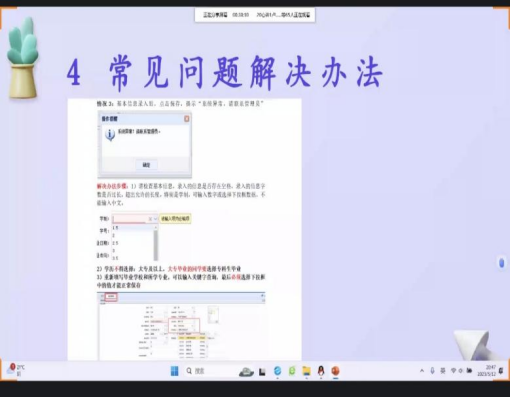Open the Edge browser taskbar icon
This screenshot has height=397, width=511.
tap(277, 371)
